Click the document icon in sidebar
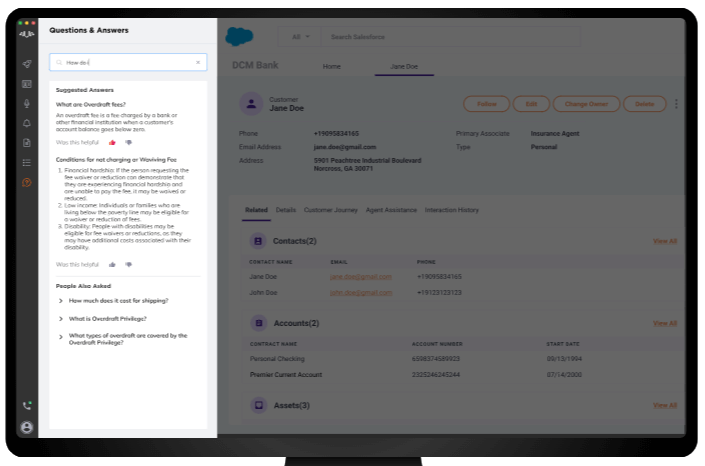This screenshot has height=466, width=705. tap(27, 143)
